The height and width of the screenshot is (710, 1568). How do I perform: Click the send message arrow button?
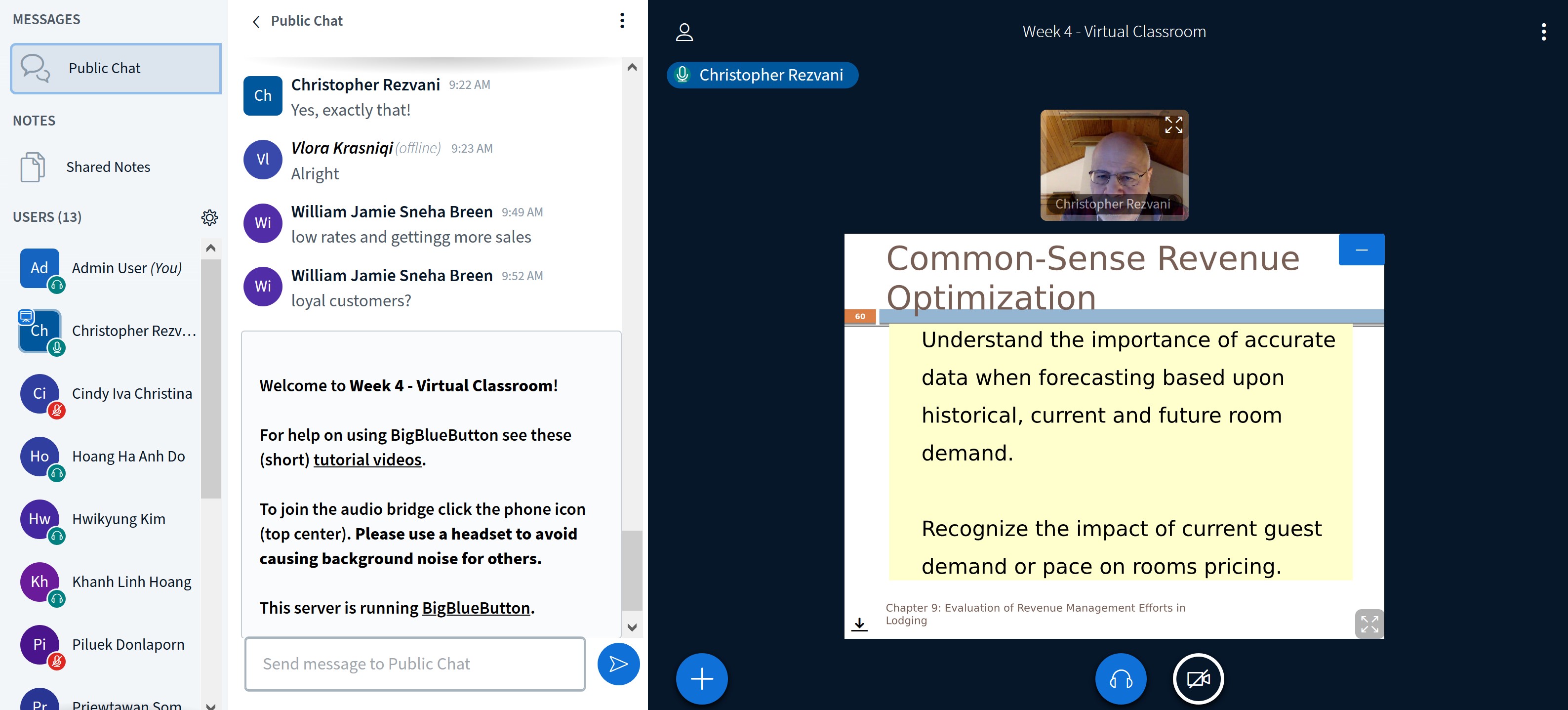(x=618, y=664)
